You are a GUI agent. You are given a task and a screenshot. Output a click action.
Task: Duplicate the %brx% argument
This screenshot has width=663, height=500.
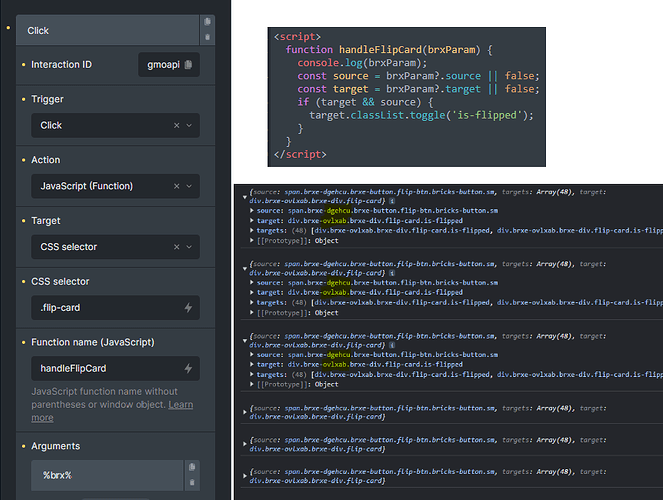point(192,467)
